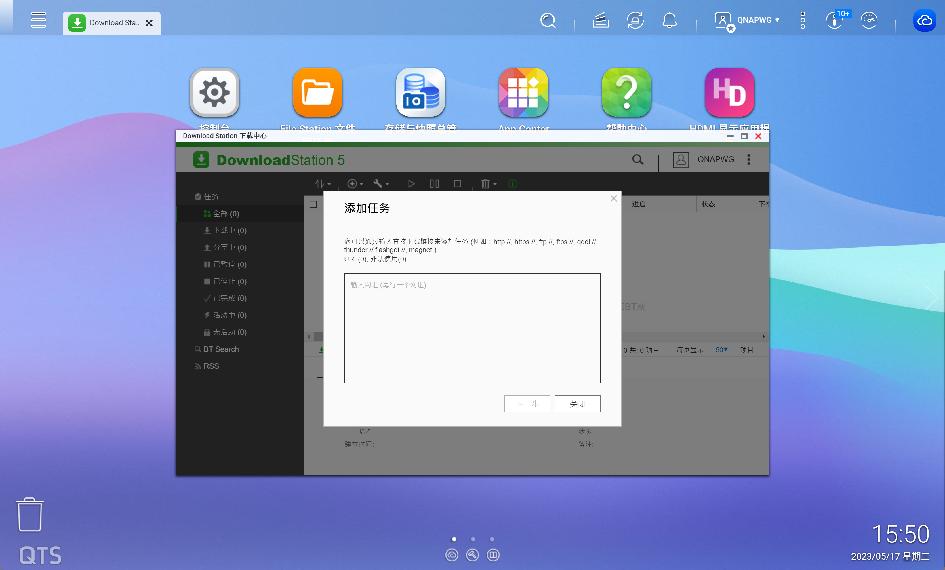
Task: Click the last round icon below page dots
Action: (493, 555)
